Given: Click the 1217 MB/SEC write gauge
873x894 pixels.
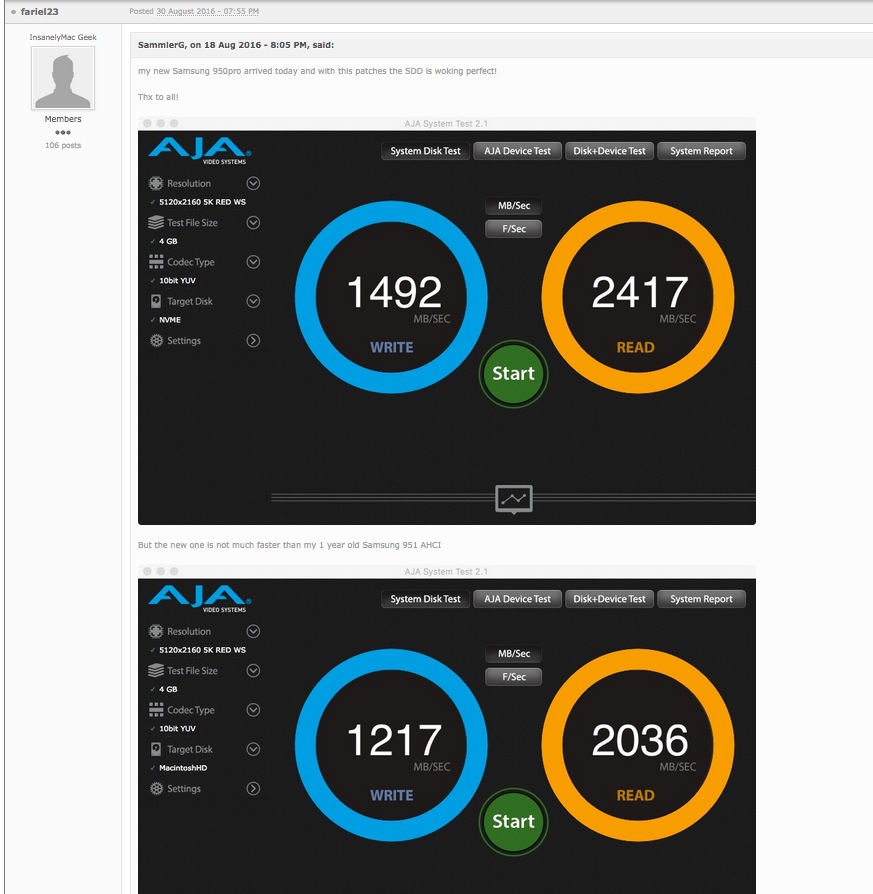Looking at the screenshot, I should [x=391, y=745].
